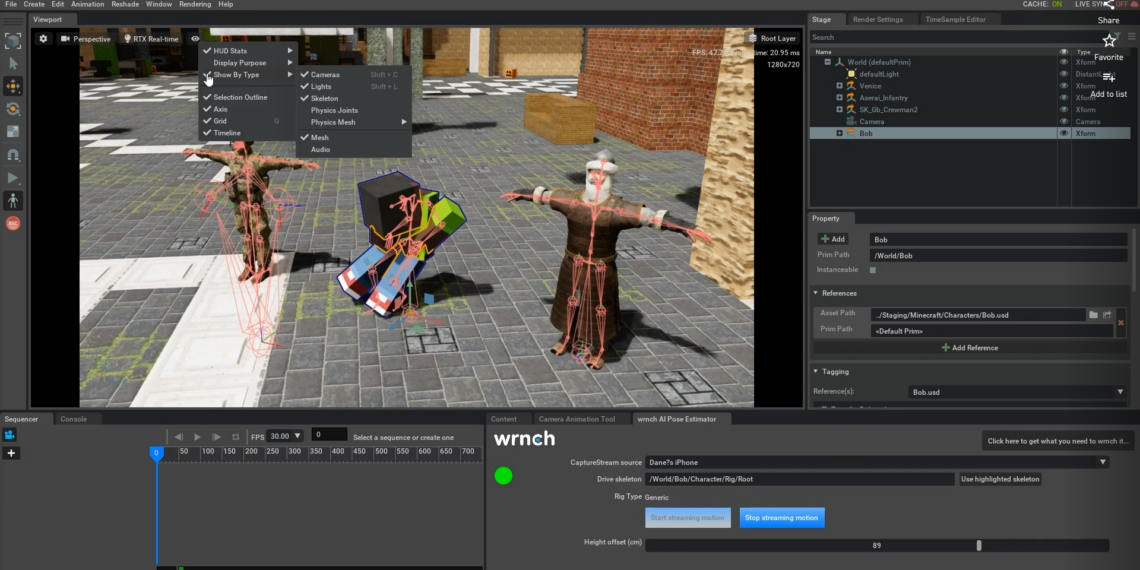Image resolution: width=1140 pixels, height=570 pixels.
Task: Select the Scale tool in left toolbar
Action: 13,132
